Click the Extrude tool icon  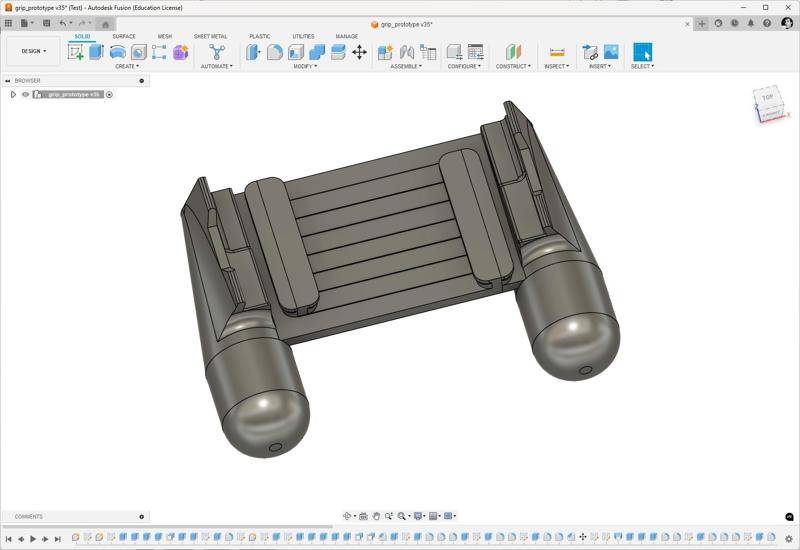(97, 52)
